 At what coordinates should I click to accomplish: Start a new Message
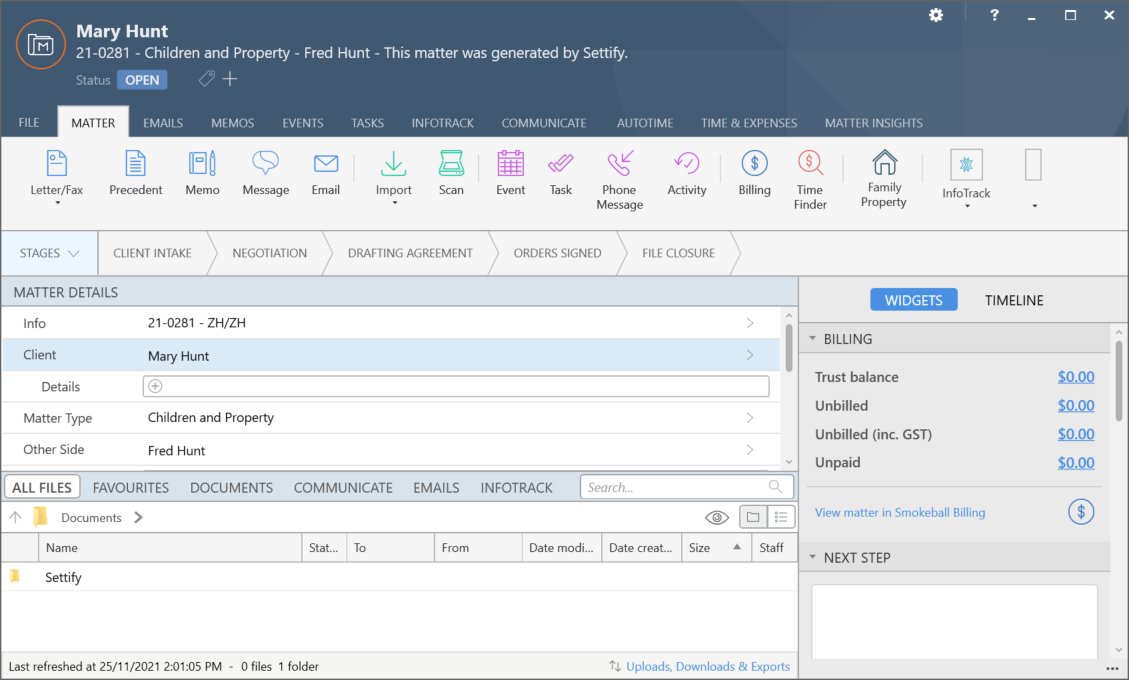266,173
